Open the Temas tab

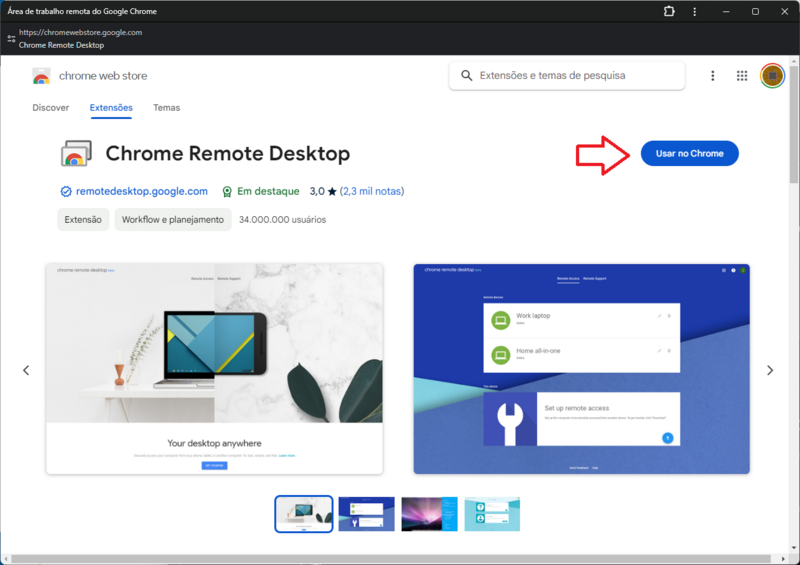tap(166, 108)
